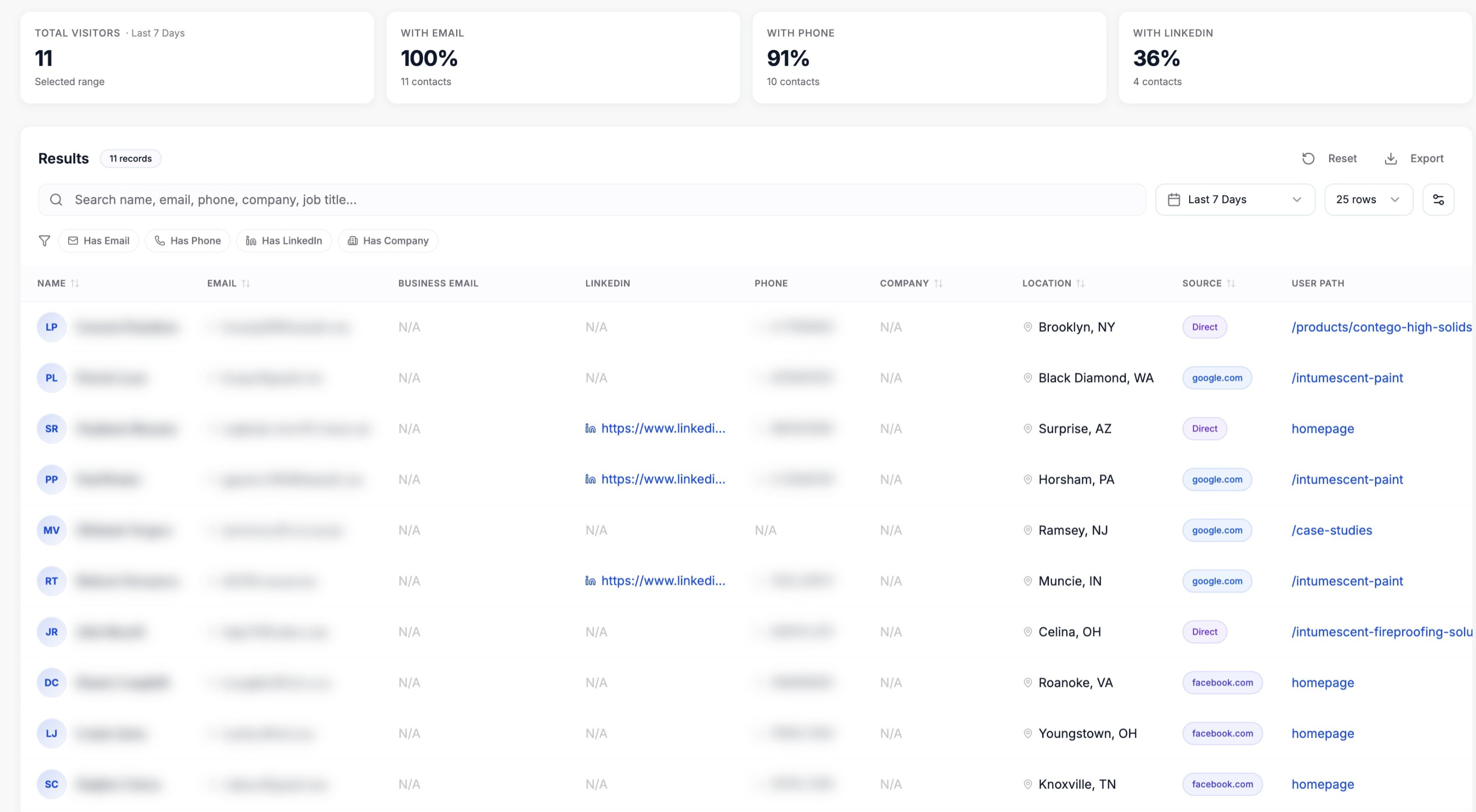Click the With LinkedIn 36% card
The width and height of the screenshot is (1476, 812).
1295,57
